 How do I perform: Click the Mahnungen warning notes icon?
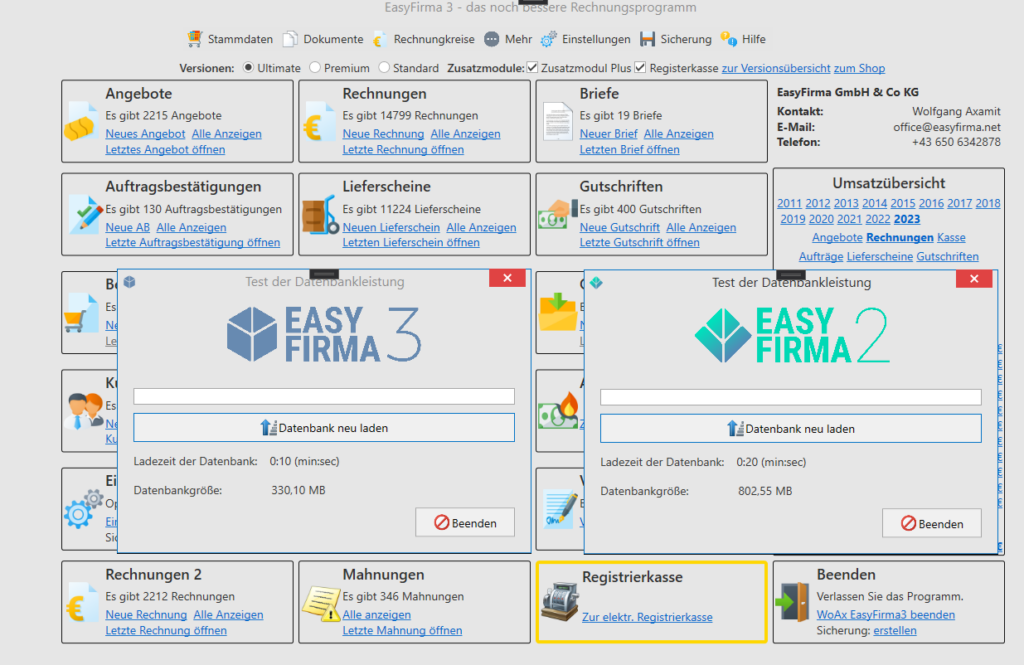coord(321,603)
